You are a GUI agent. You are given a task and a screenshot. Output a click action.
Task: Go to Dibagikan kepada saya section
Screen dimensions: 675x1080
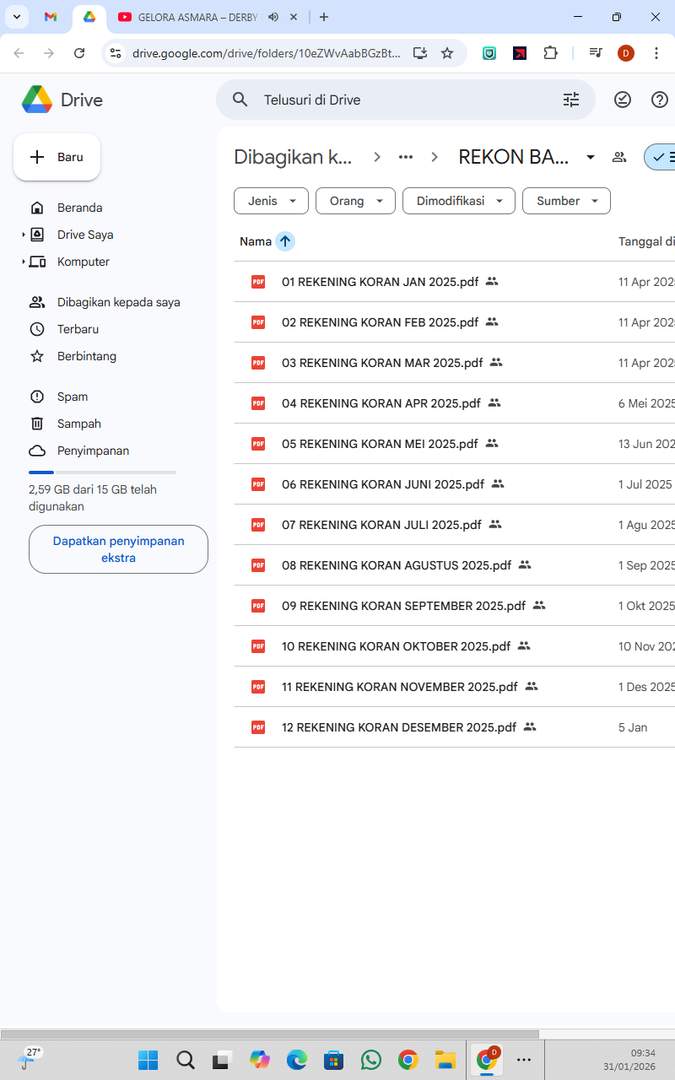point(118,302)
